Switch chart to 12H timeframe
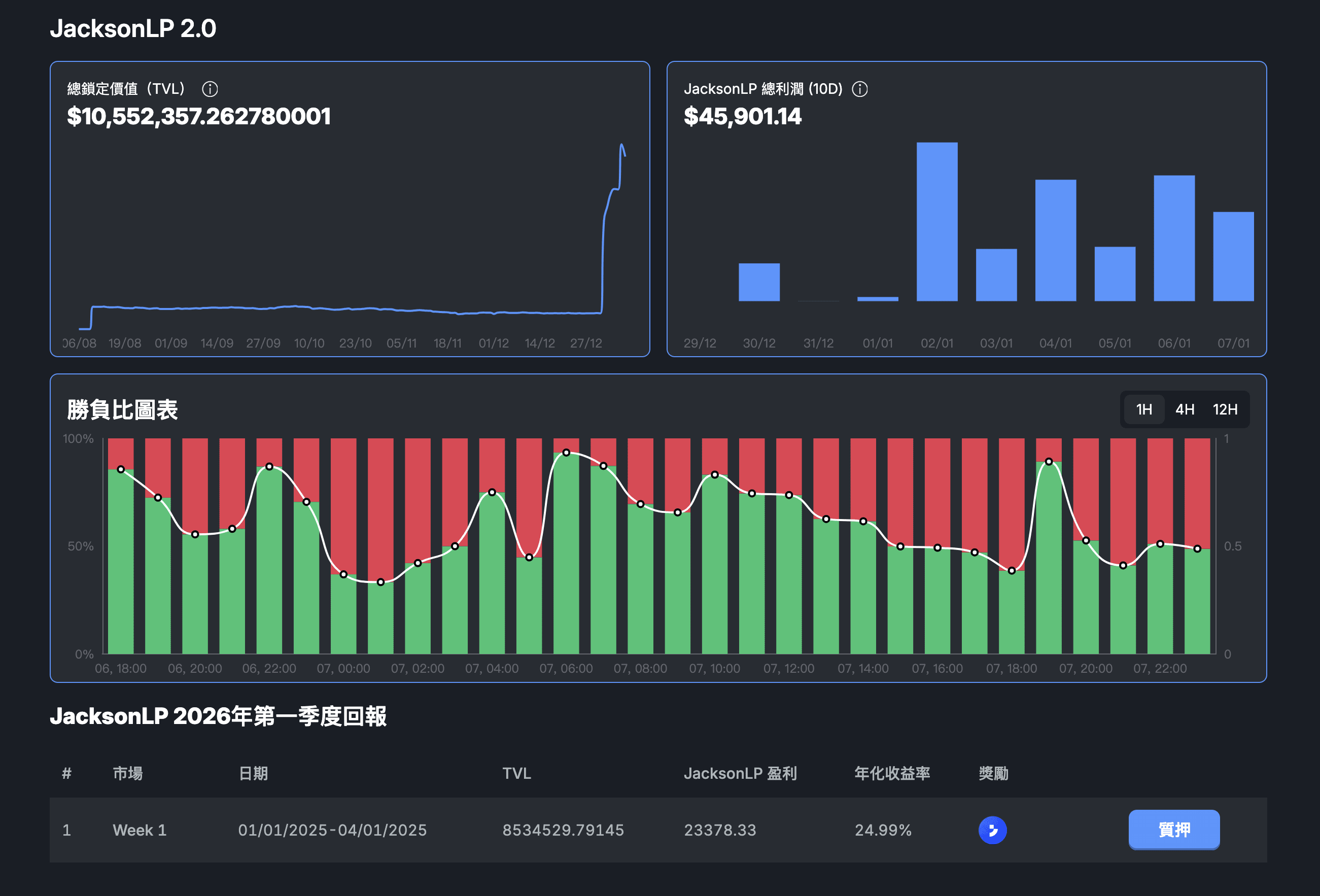Viewport: 1320px width, 896px height. pos(1225,409)
